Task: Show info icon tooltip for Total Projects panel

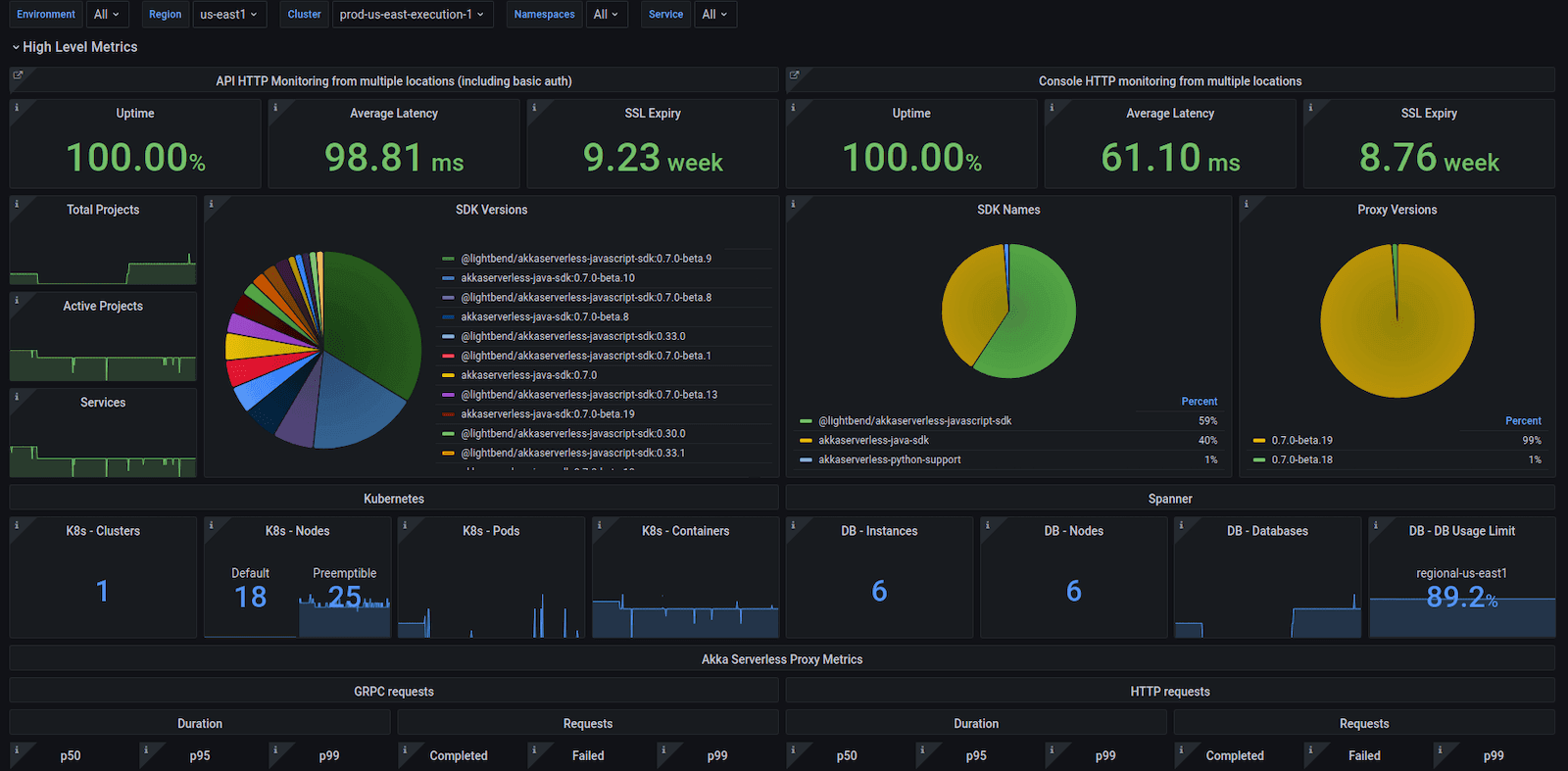Action: (x=17, y=204)
